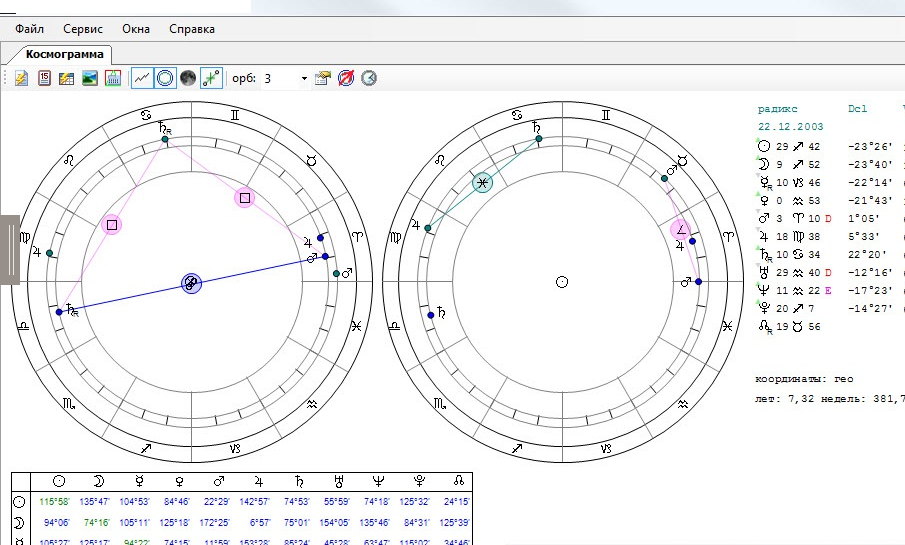Click the Mars column header in aspect table
905x545 pixels.
[218, 481]
